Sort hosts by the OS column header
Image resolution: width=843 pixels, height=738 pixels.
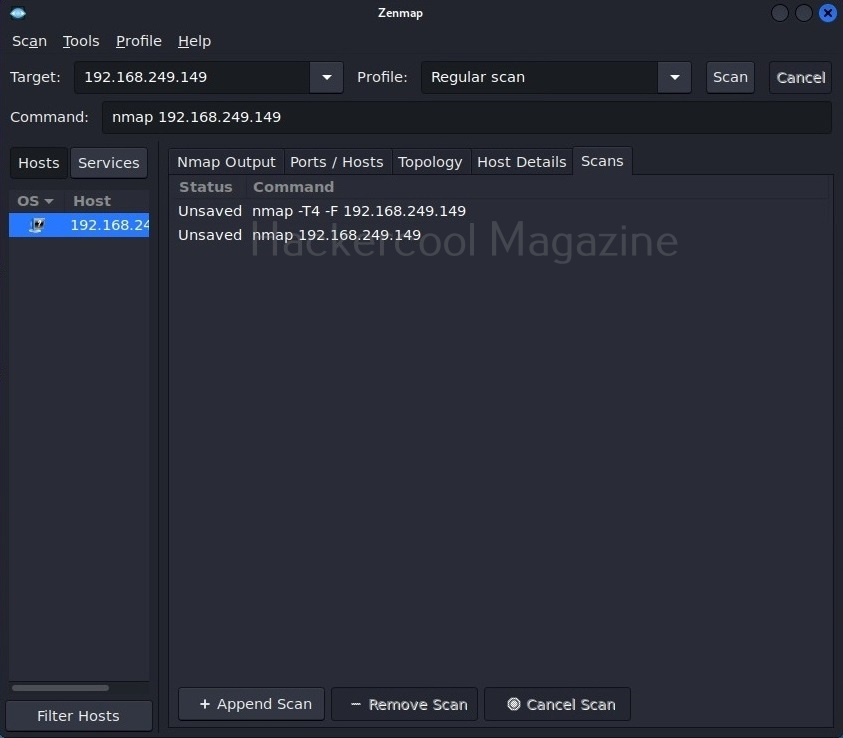click(x=35, y=201)
